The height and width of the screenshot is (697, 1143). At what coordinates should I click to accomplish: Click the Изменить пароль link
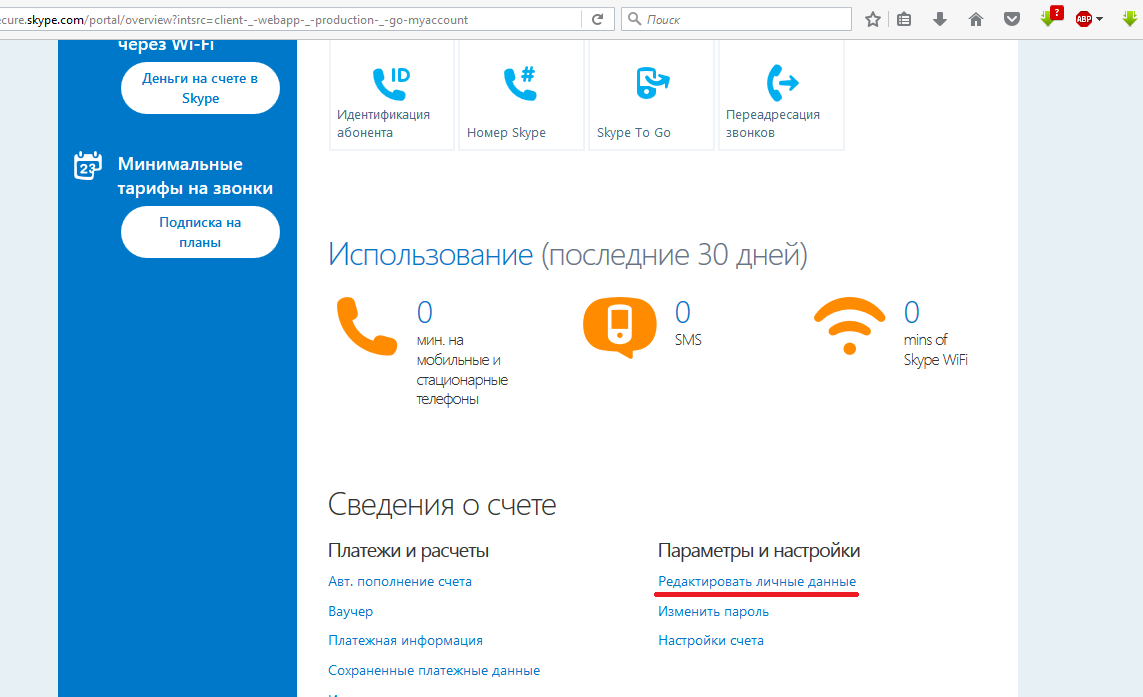click(x=713, y=611)
